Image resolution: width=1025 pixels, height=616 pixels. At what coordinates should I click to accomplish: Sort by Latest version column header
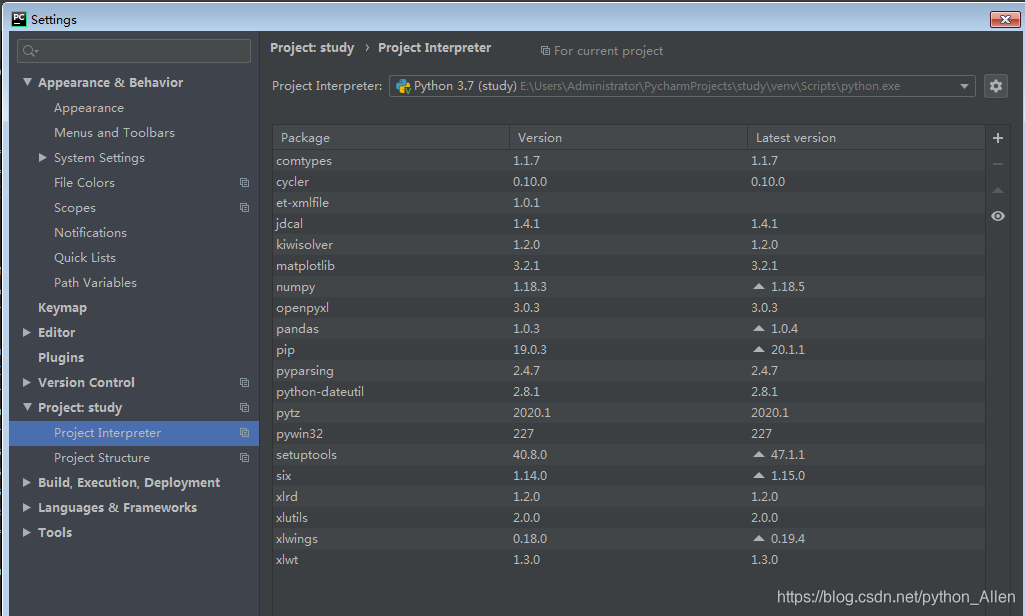[x=866, y=137]
